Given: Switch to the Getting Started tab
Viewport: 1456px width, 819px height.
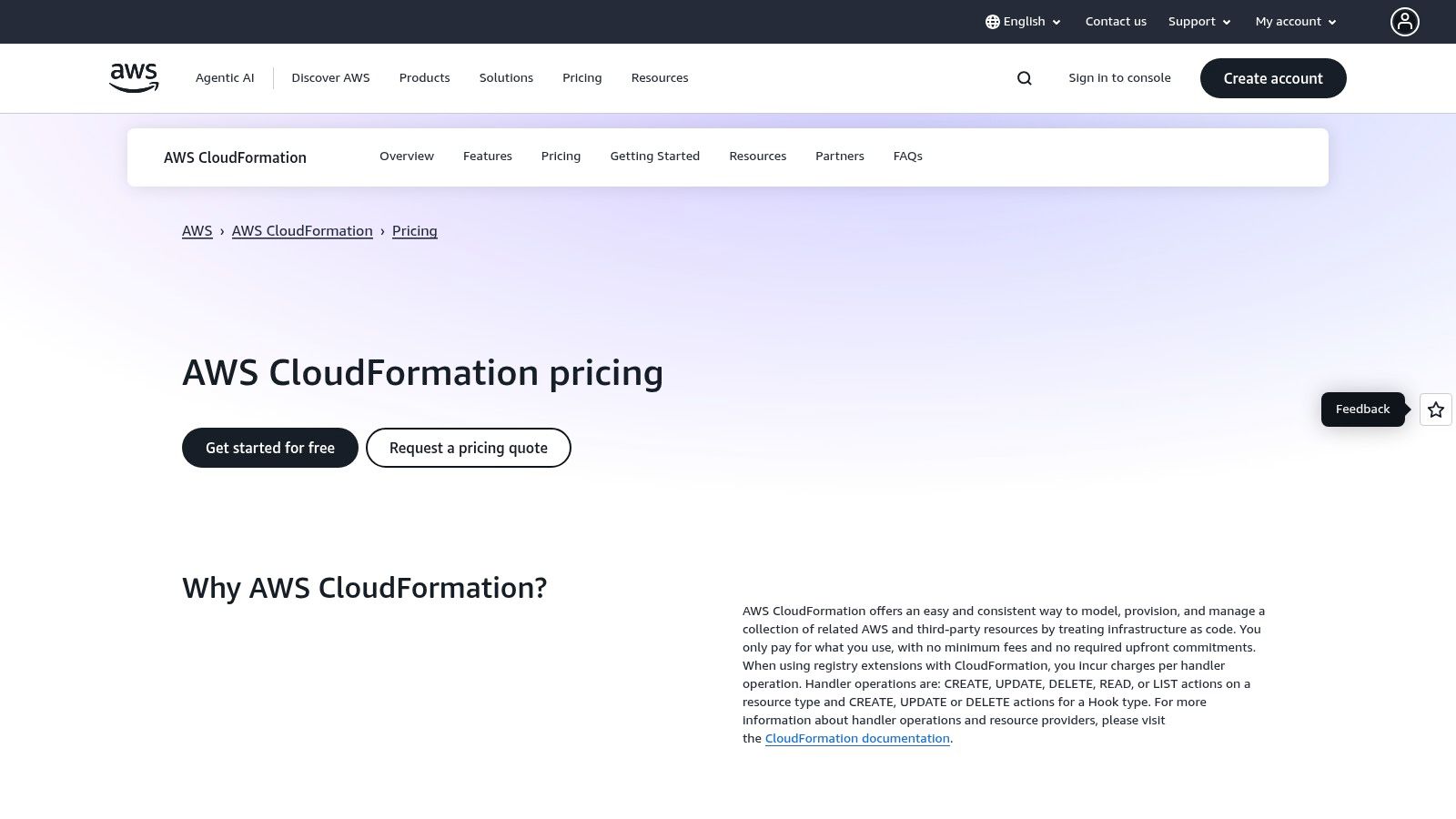Looking at the screenshot, I should [655, 157].
